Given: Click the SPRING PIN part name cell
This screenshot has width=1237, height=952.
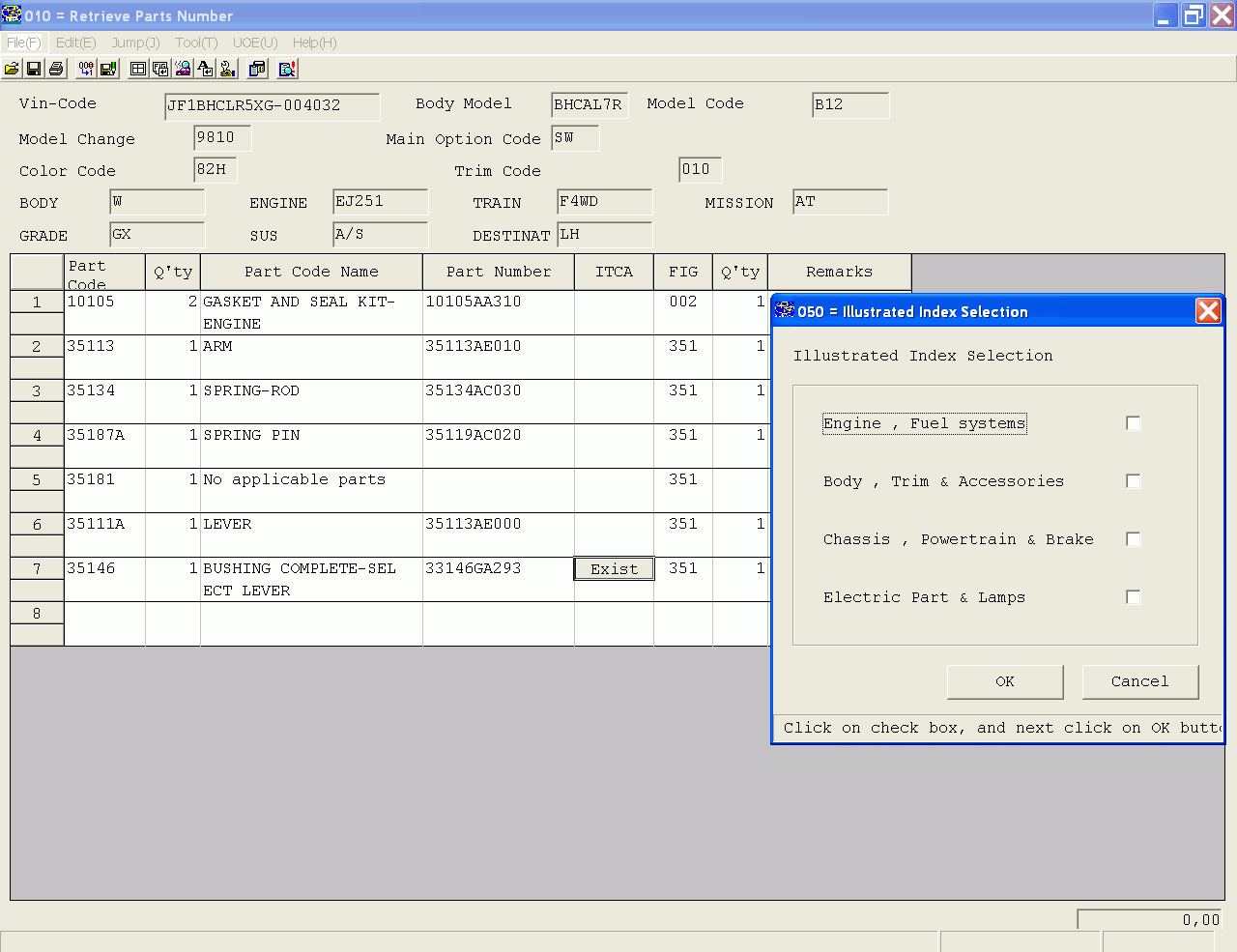Looking at the screenshot, I should (311, 446).
